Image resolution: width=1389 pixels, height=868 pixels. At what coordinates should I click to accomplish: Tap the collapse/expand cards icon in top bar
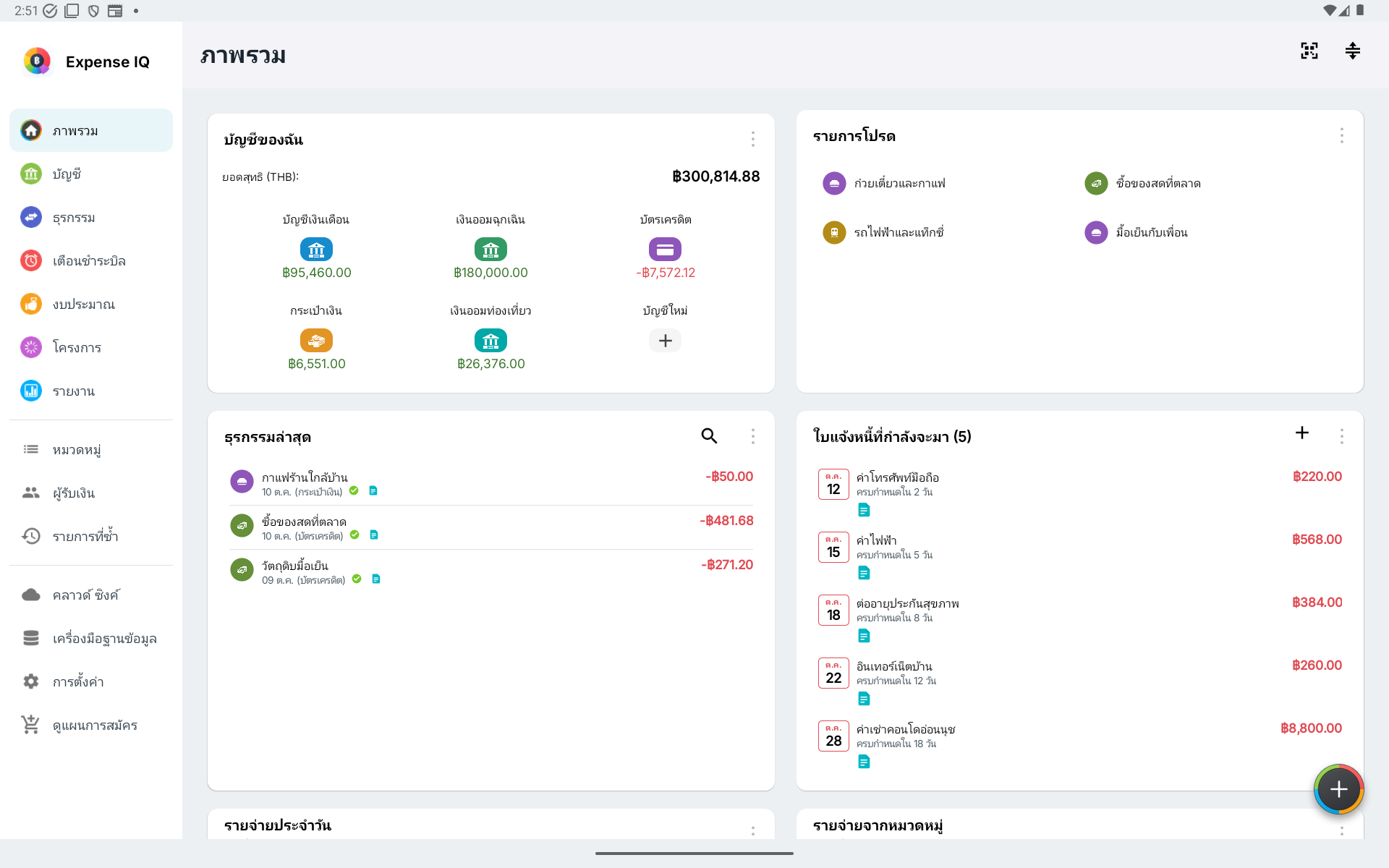(1352, 51)
